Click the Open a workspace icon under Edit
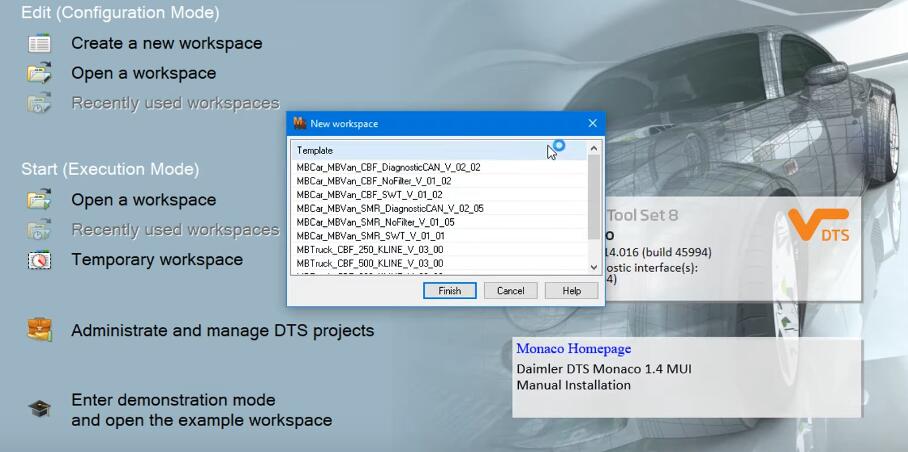 click(x=39, y=74)
